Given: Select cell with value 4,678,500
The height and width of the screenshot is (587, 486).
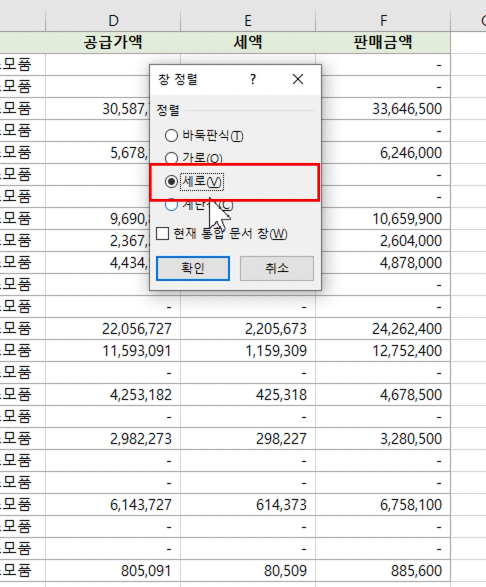Looking at the screenshot, I should point(383,395).
